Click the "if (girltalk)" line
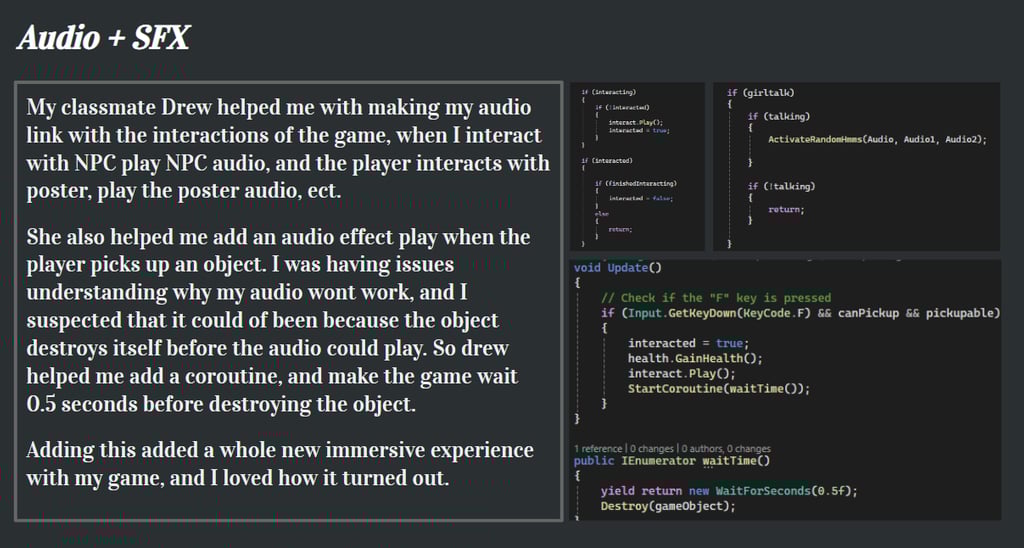This screenshot has height=548, width=1024. [761, 93]
